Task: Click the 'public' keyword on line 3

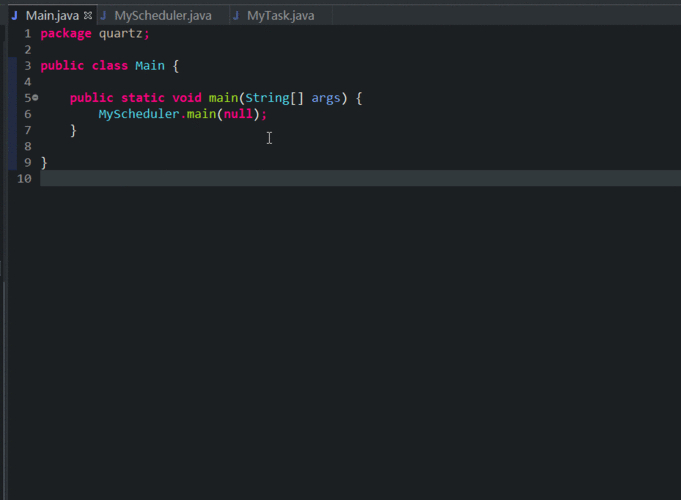Action: (x=62, y=66)
